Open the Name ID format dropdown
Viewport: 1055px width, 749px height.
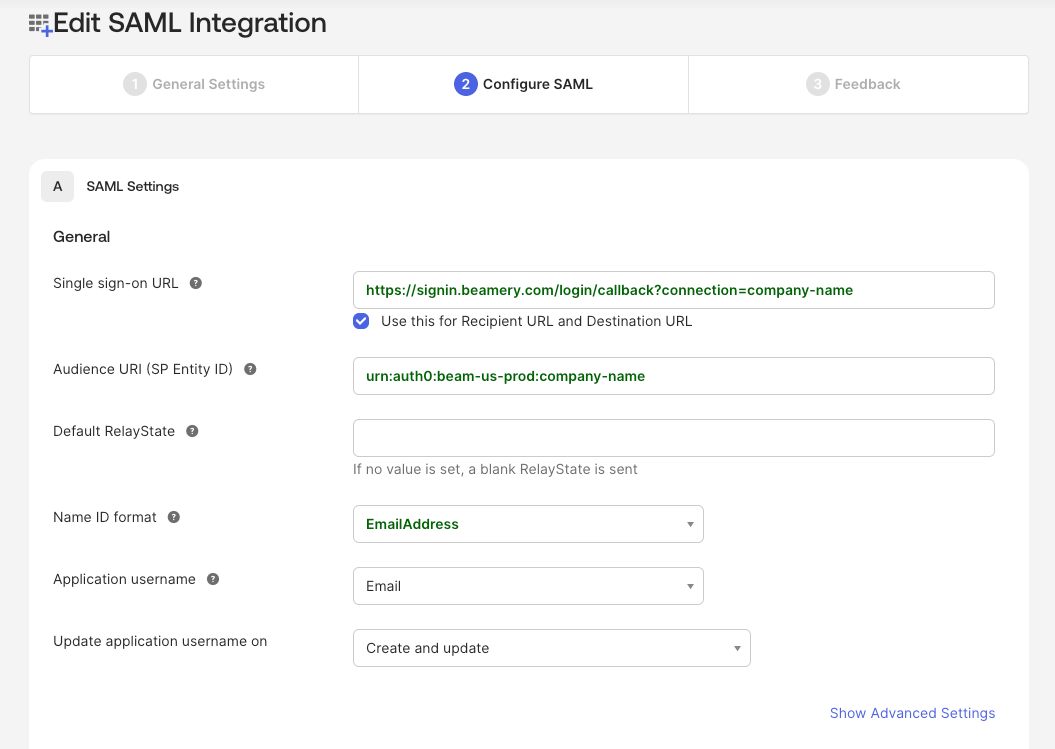528,524
